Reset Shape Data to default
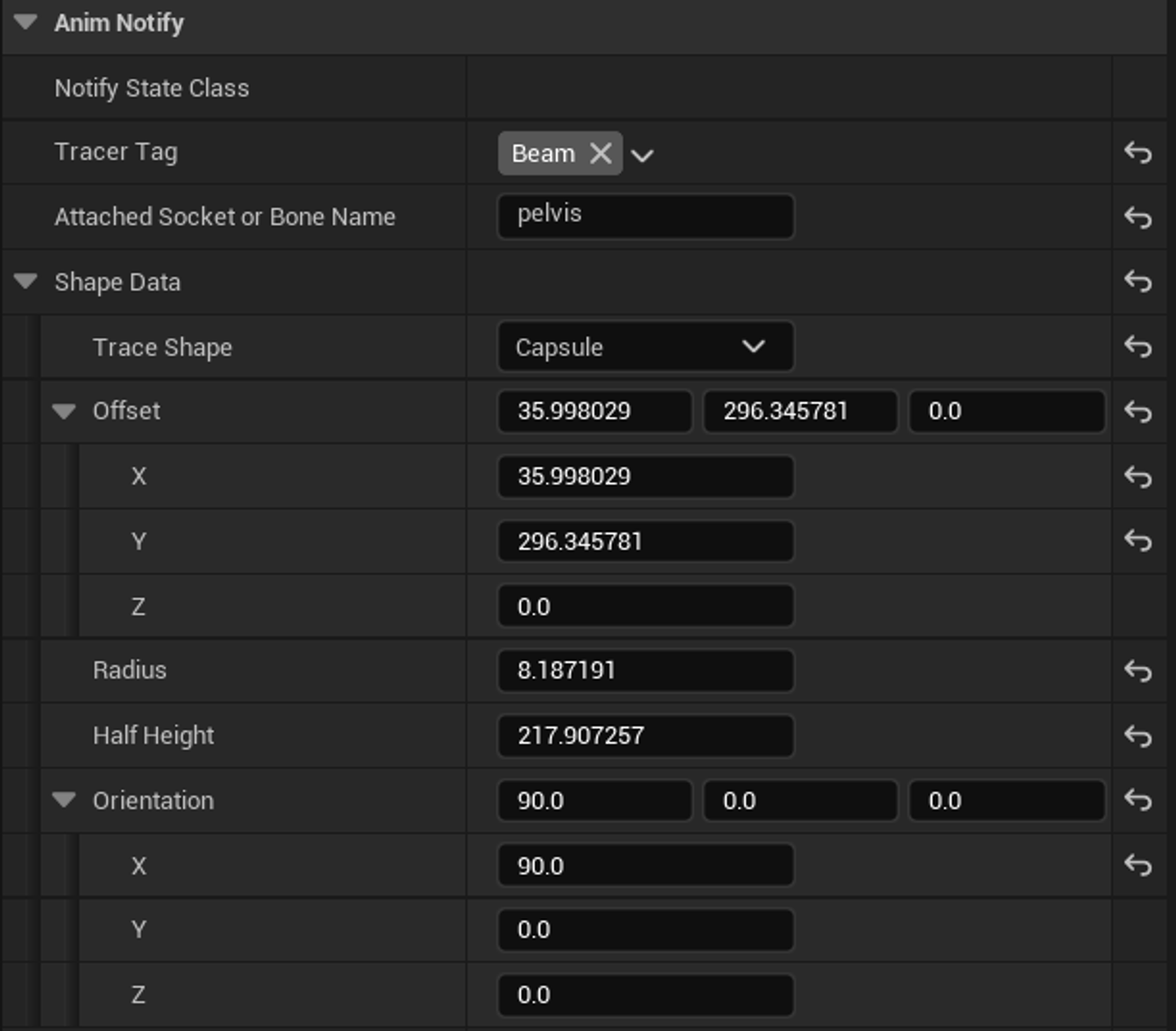This screenshot has height=1031, width=1176. coord(1137,282)
